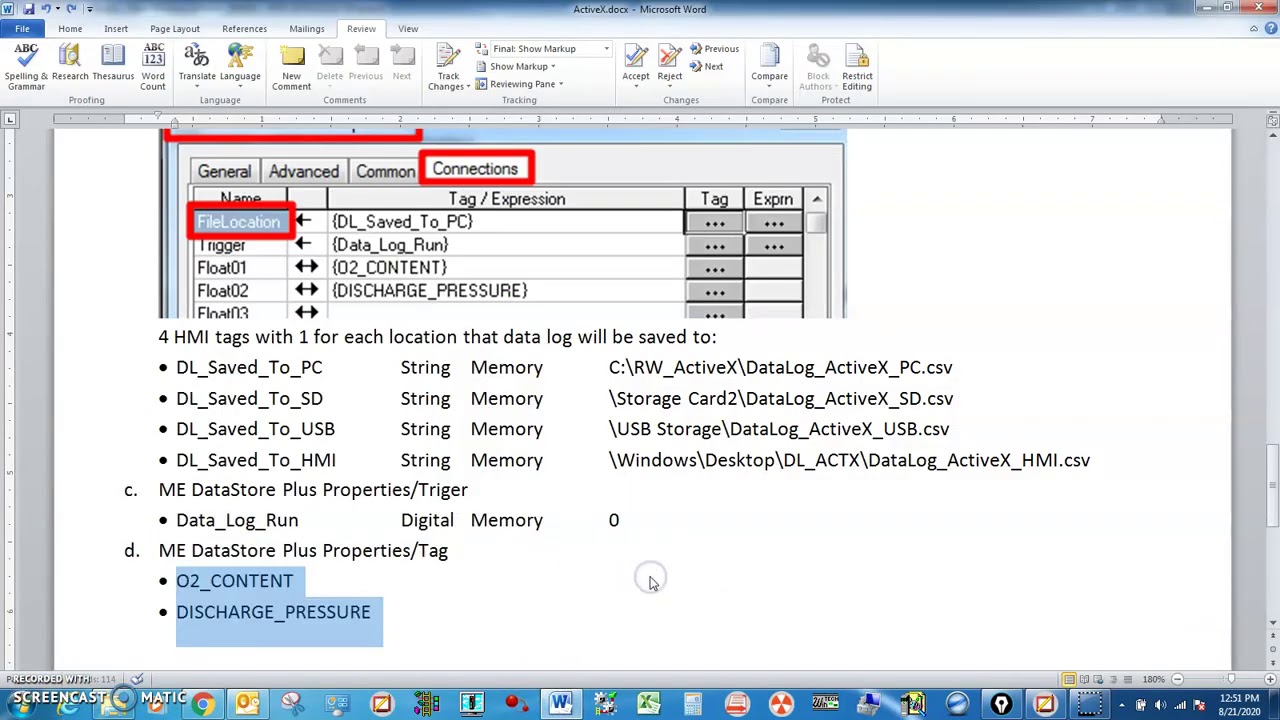
Task: Click the Word taskbar button
Action: tap(560, 705)
